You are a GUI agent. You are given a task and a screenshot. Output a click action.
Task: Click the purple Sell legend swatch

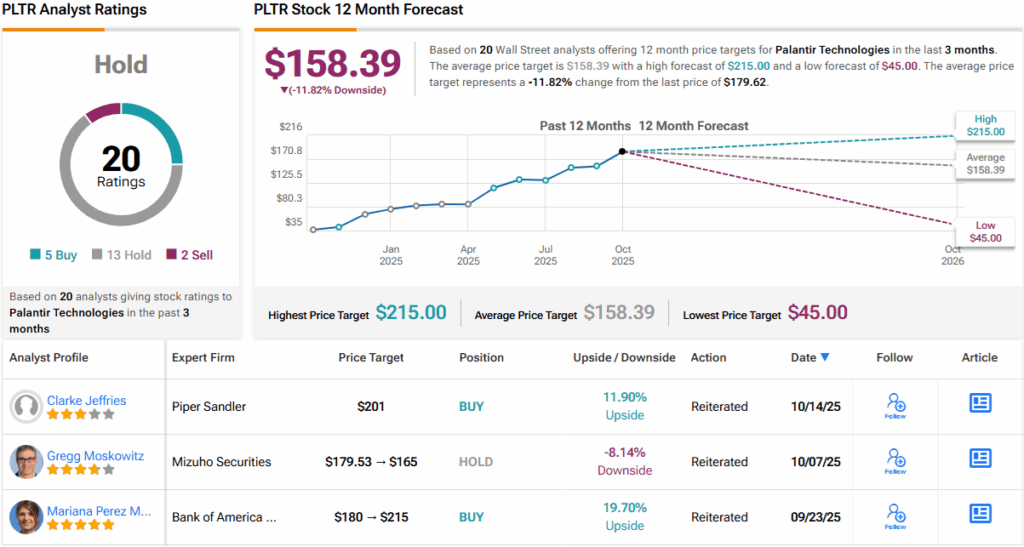click(171, 255)
